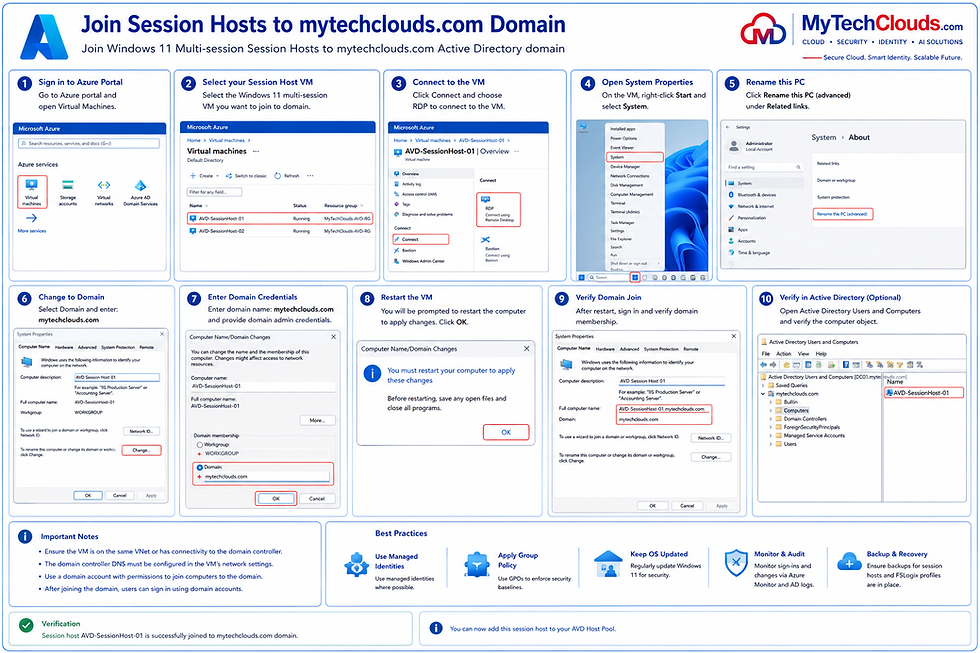Open Access control (IAM) in VM sidebar
The height and width of the screenshot is (653, 980).
click(416, 194)
